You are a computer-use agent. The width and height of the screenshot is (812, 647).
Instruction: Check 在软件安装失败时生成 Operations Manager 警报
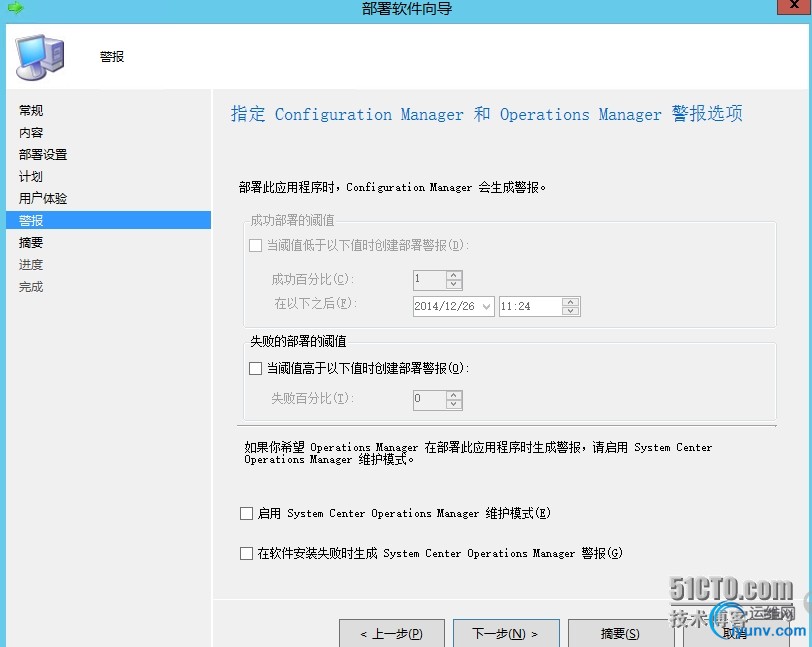(246, 553)
